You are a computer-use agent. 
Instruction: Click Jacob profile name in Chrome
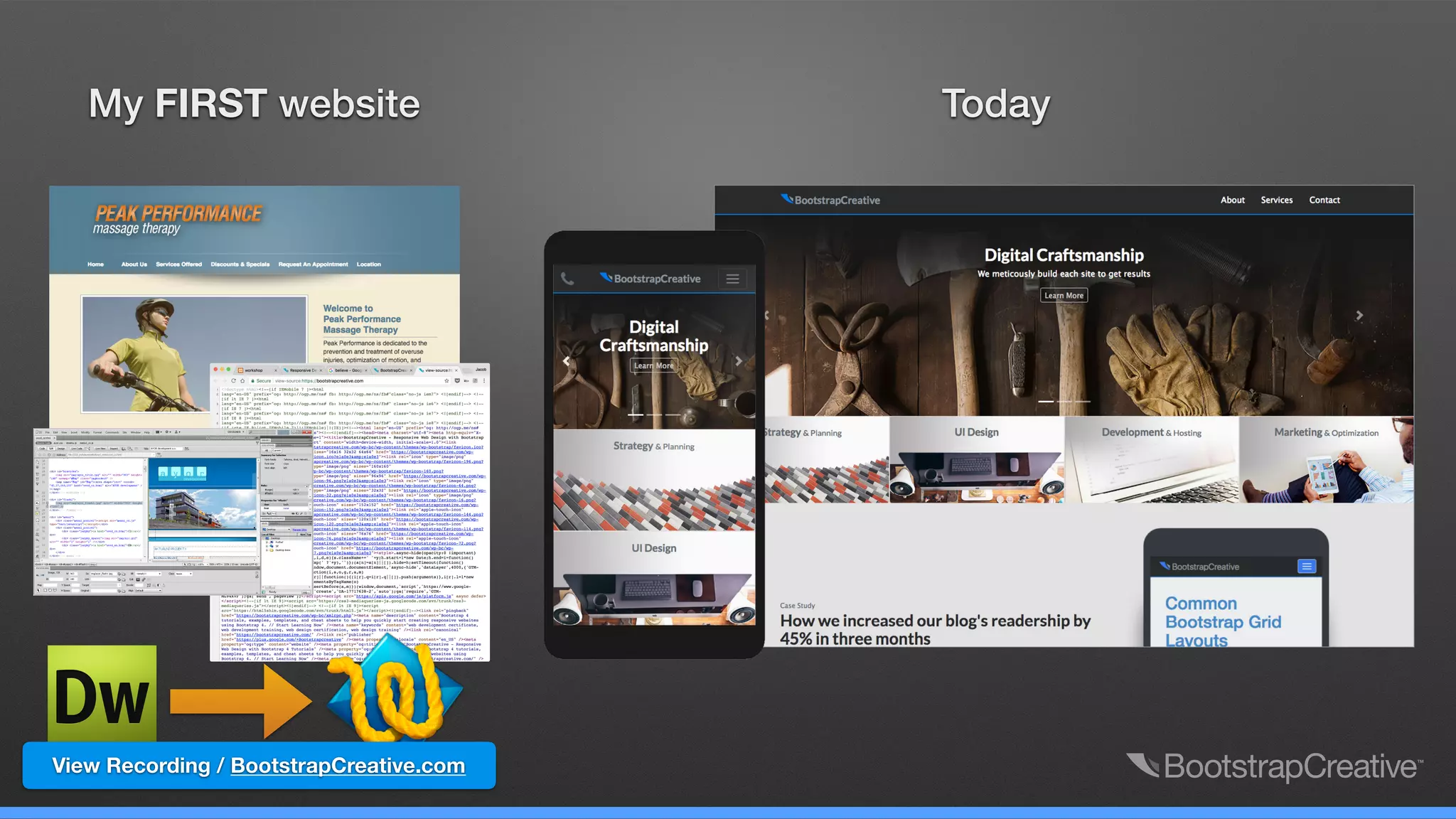481,370
